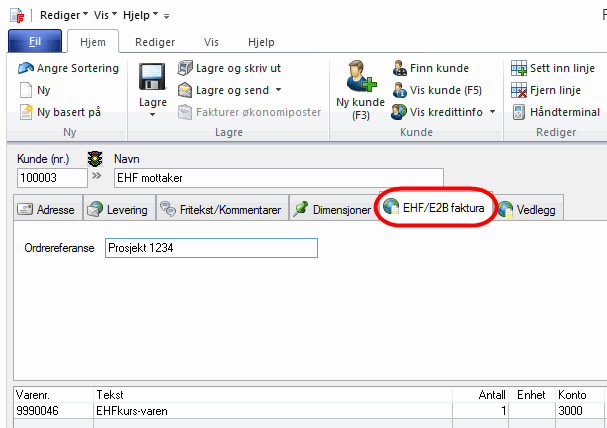Select the EHF/E2B faktura tab
The width and height of the screenshot is (607, 428).
[x=436, y=209]
